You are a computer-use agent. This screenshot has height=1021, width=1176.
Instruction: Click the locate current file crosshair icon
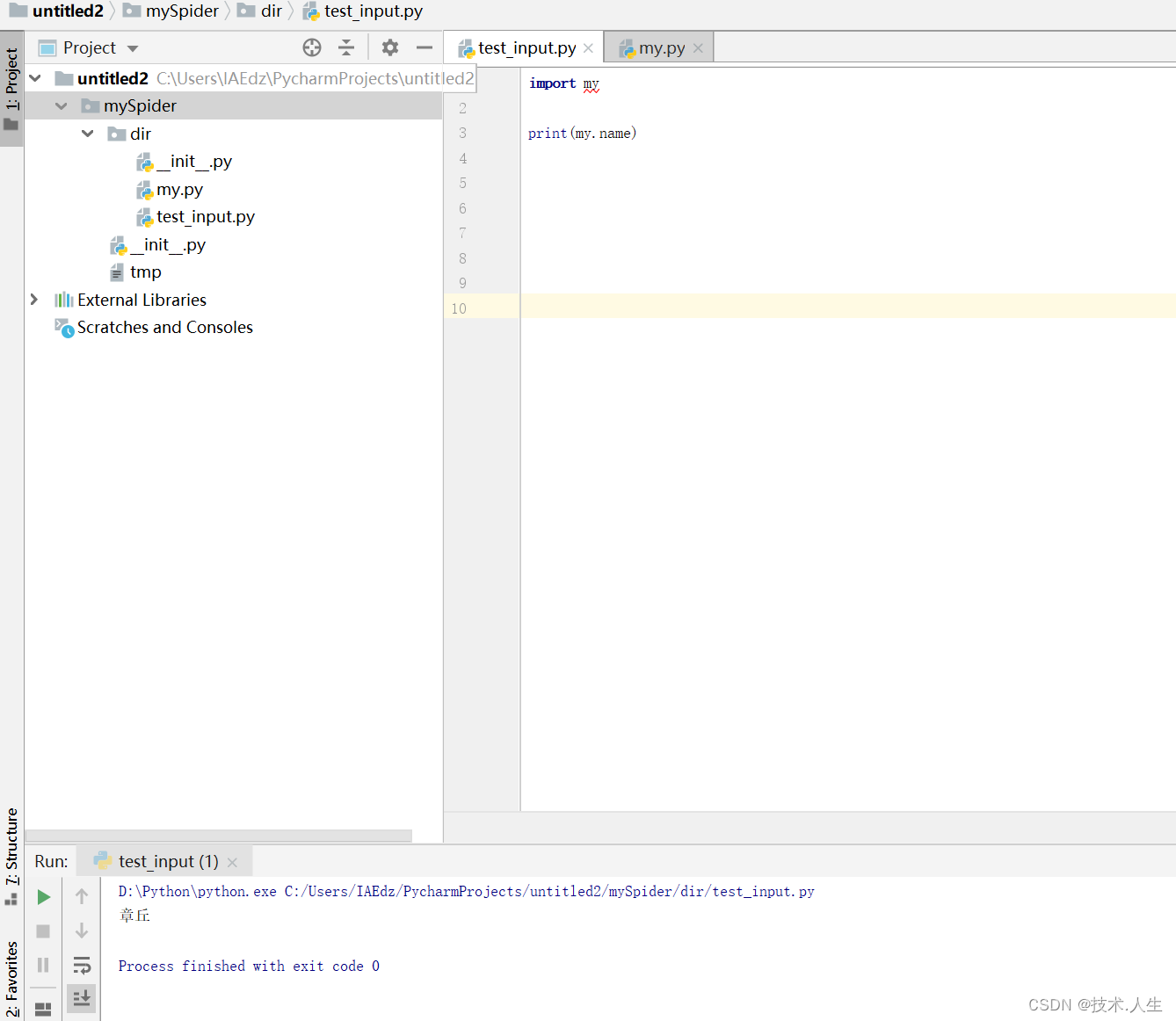point(312,47)
